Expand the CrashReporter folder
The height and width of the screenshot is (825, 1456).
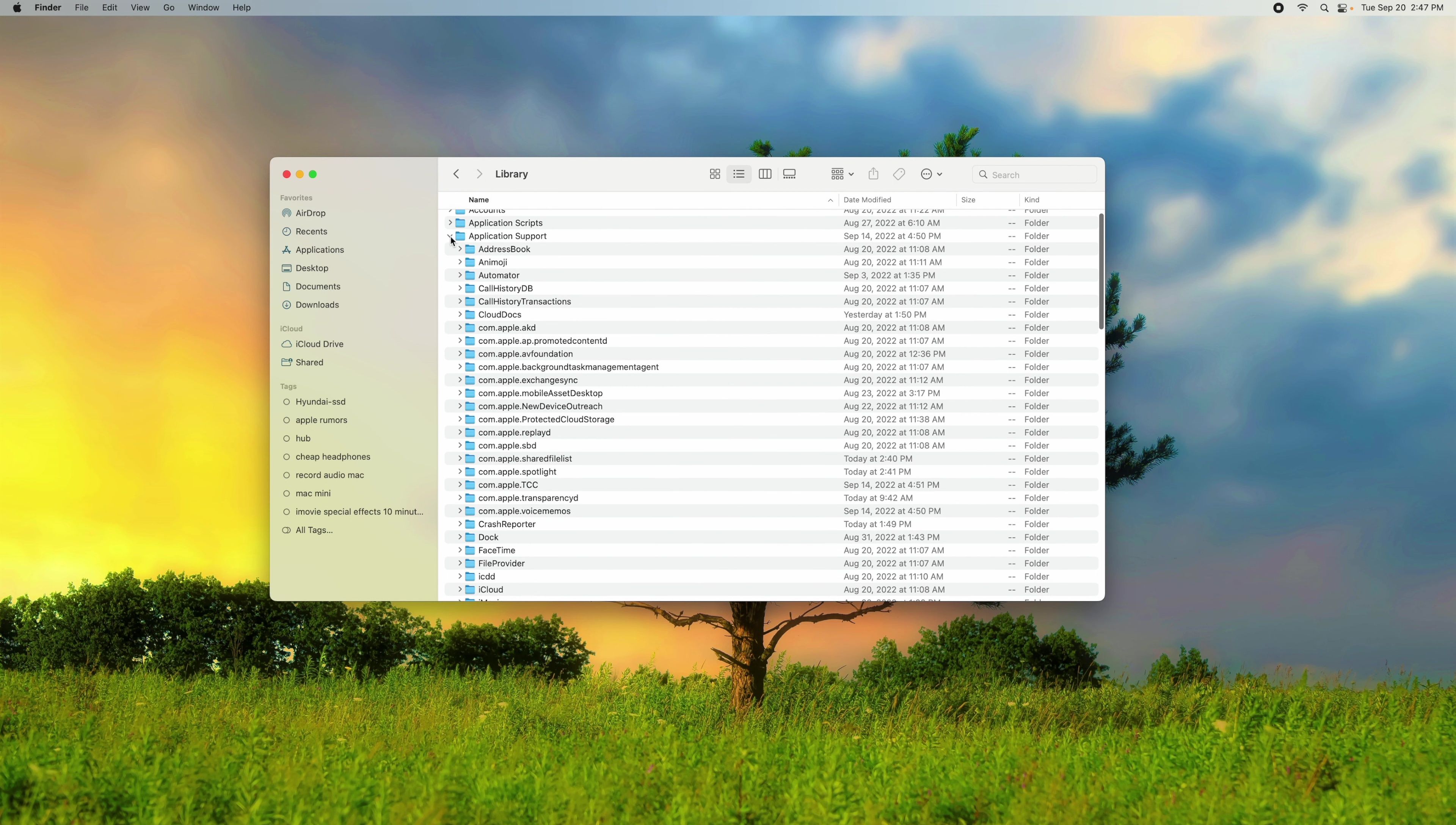(460, 524)
